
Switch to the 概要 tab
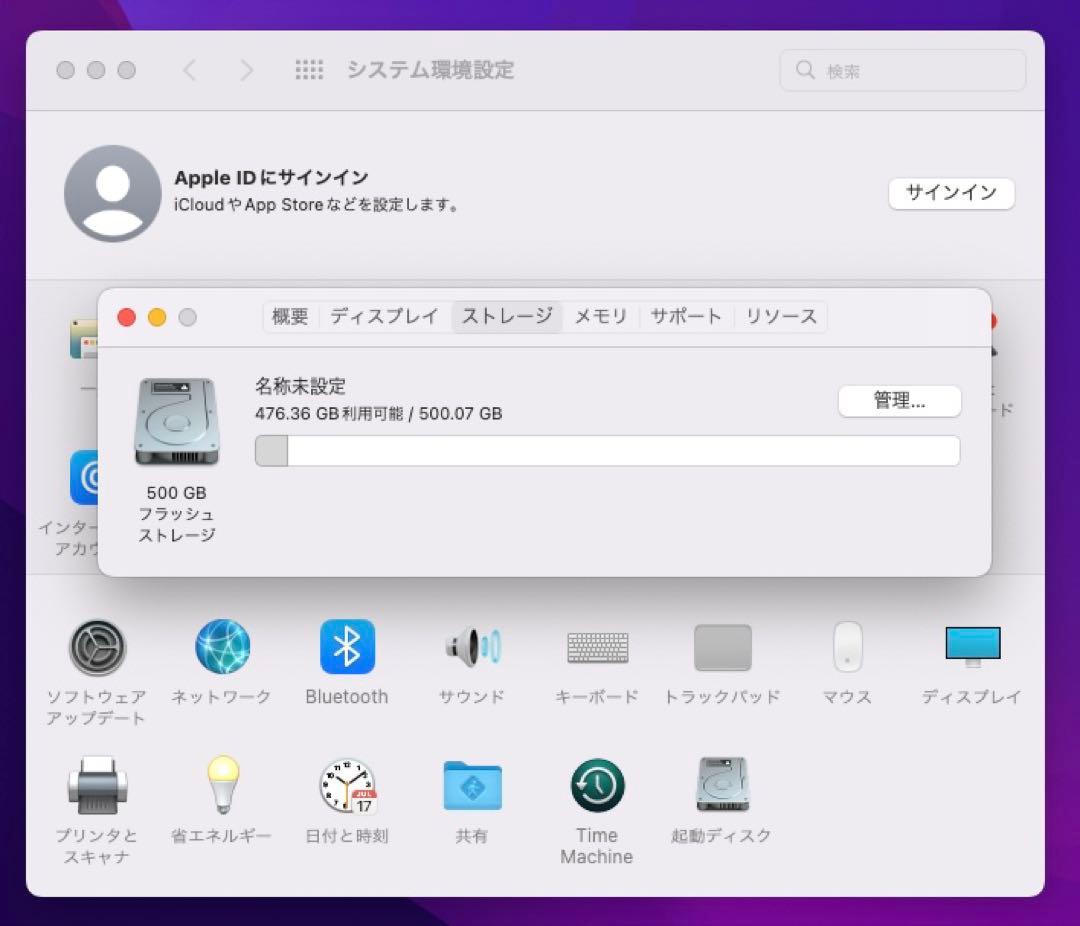tap(290, 316)
